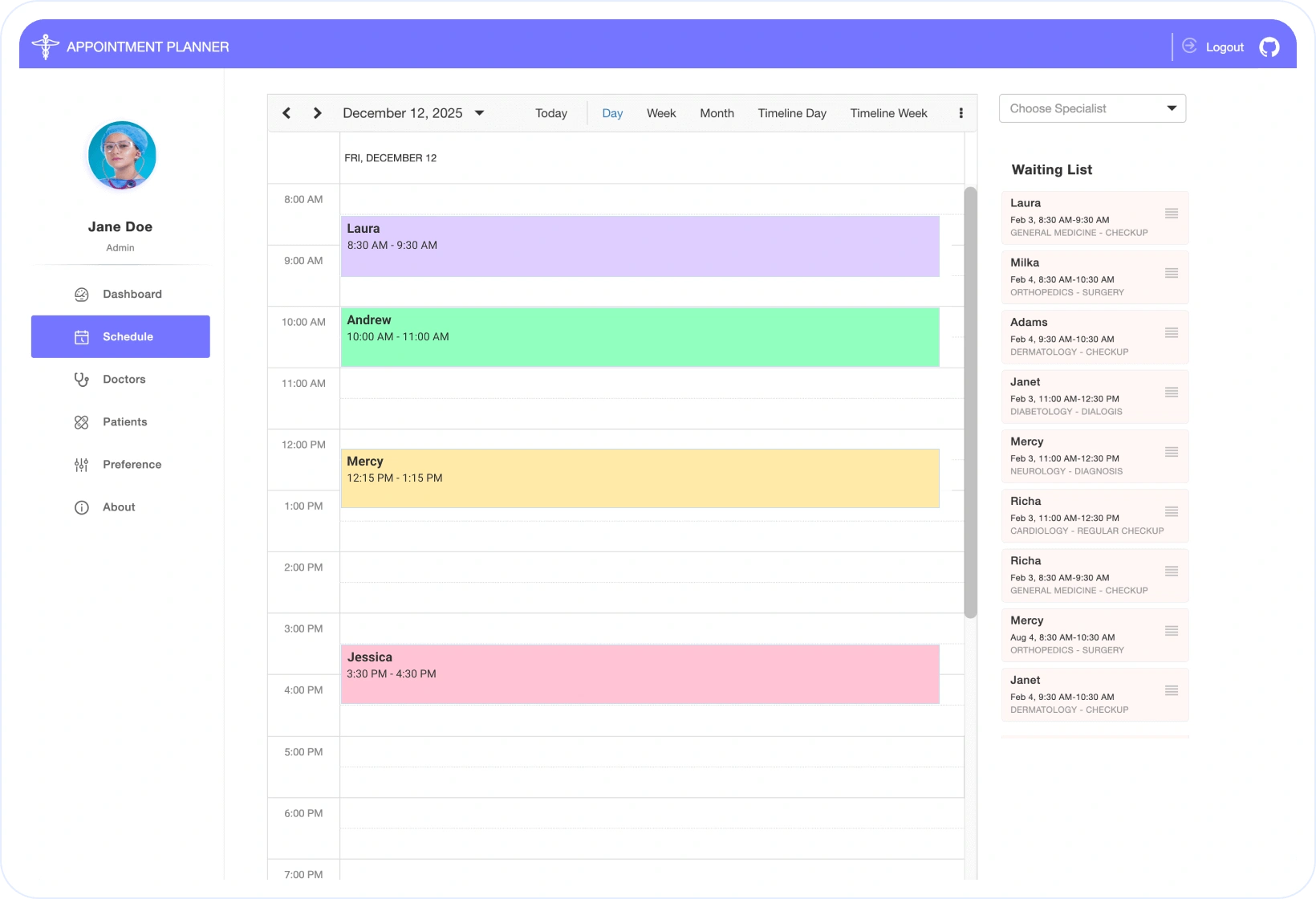Switch to the Timeline Day view

click(x=791, y=113)
